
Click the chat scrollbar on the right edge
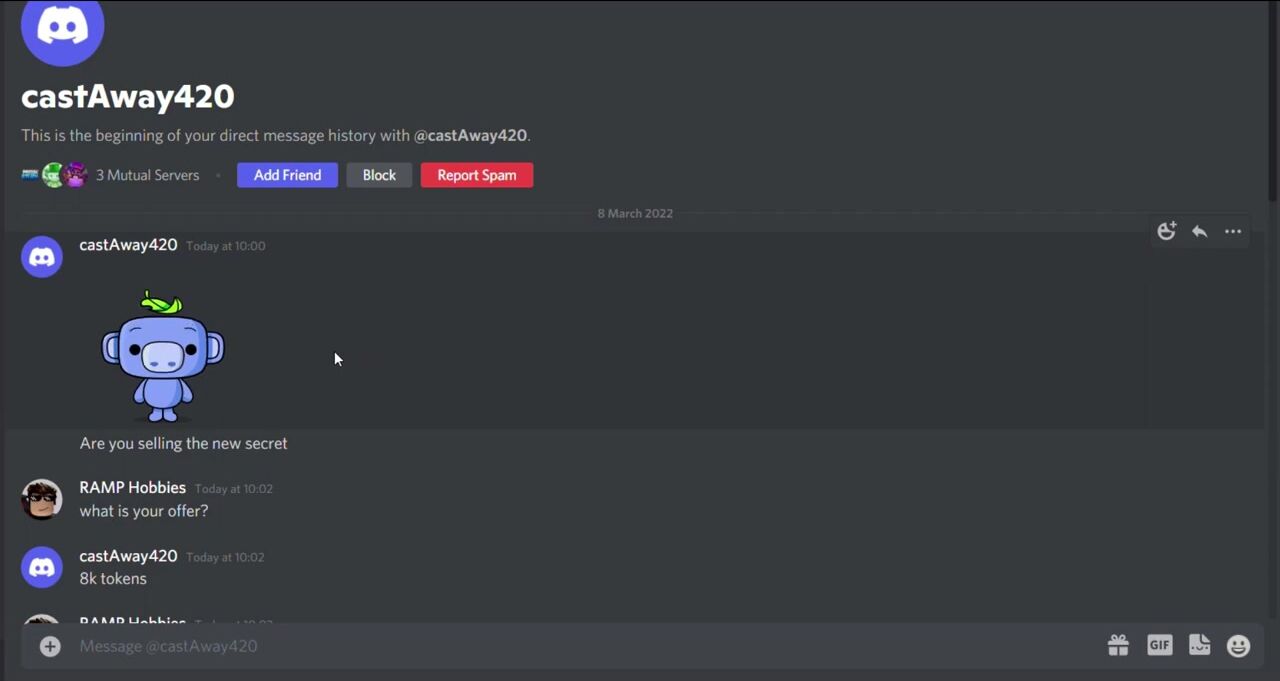(x=1272, y=100)
